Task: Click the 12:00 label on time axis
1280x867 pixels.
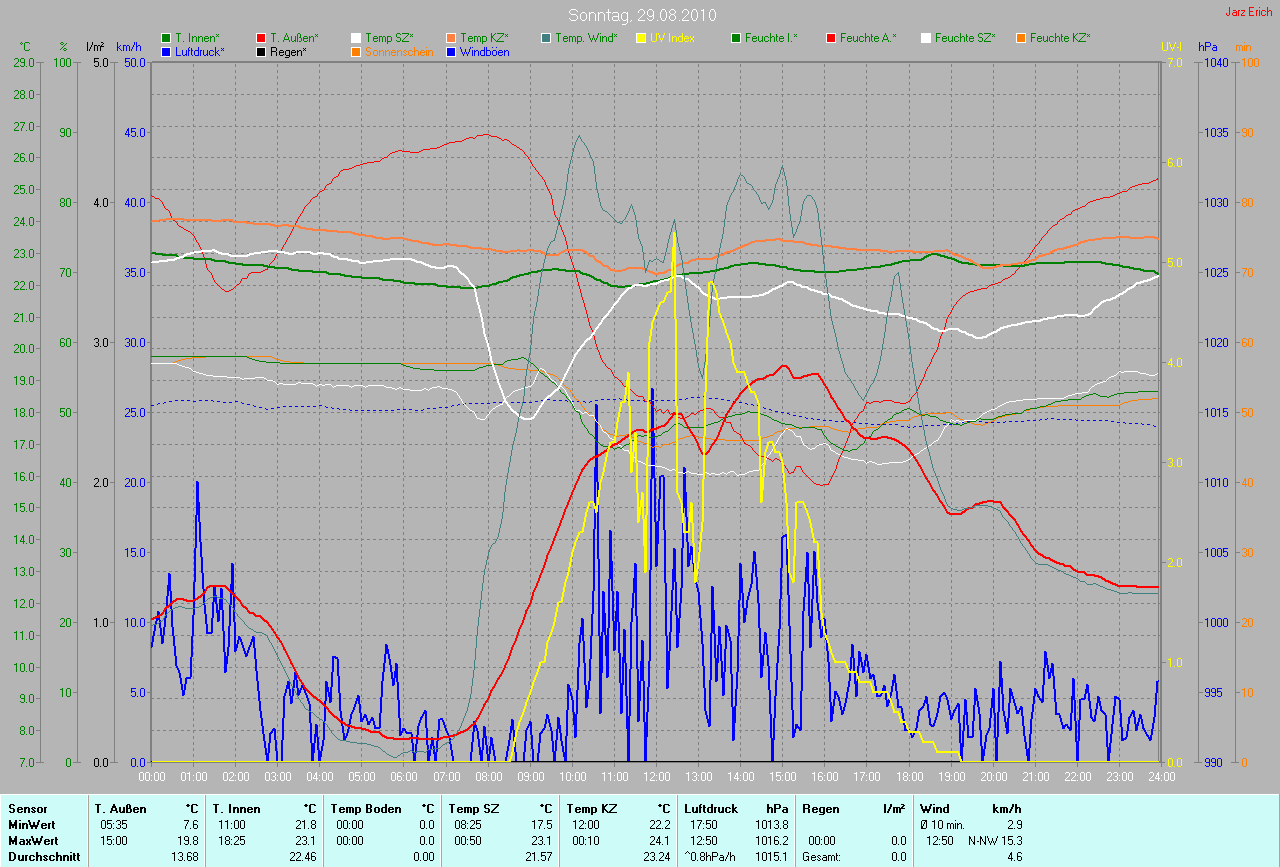Action: (x=656, y=776)
